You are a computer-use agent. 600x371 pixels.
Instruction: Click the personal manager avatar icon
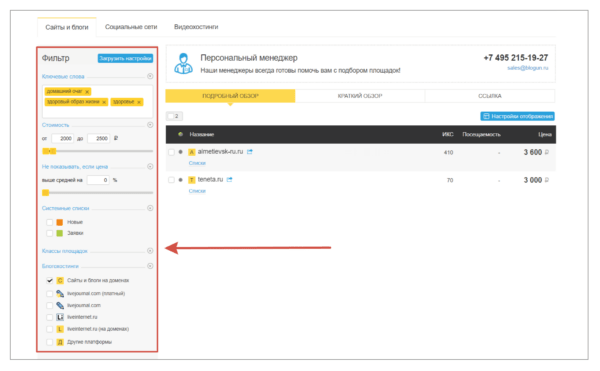coord(183,63)
